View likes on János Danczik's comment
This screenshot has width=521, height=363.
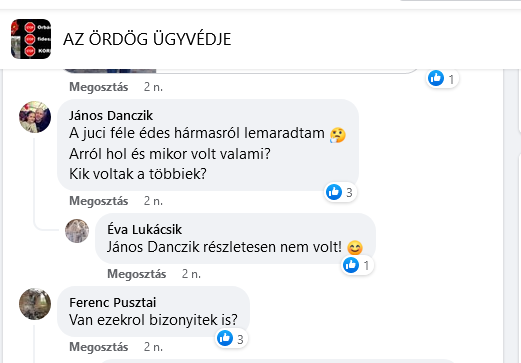[340, 192]
